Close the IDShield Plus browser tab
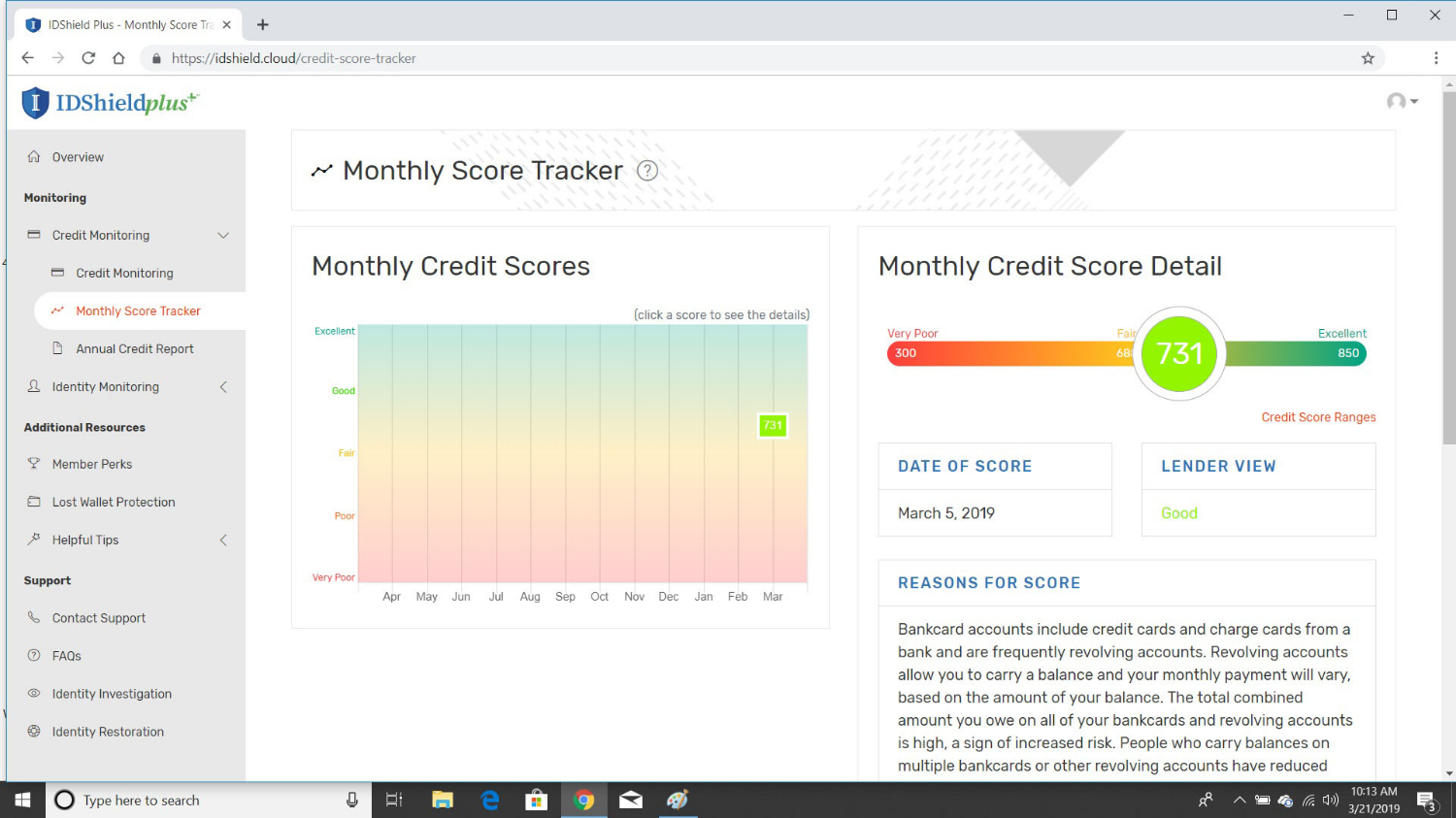This screenshot has width=1456, height=818. tap(226, 25)
